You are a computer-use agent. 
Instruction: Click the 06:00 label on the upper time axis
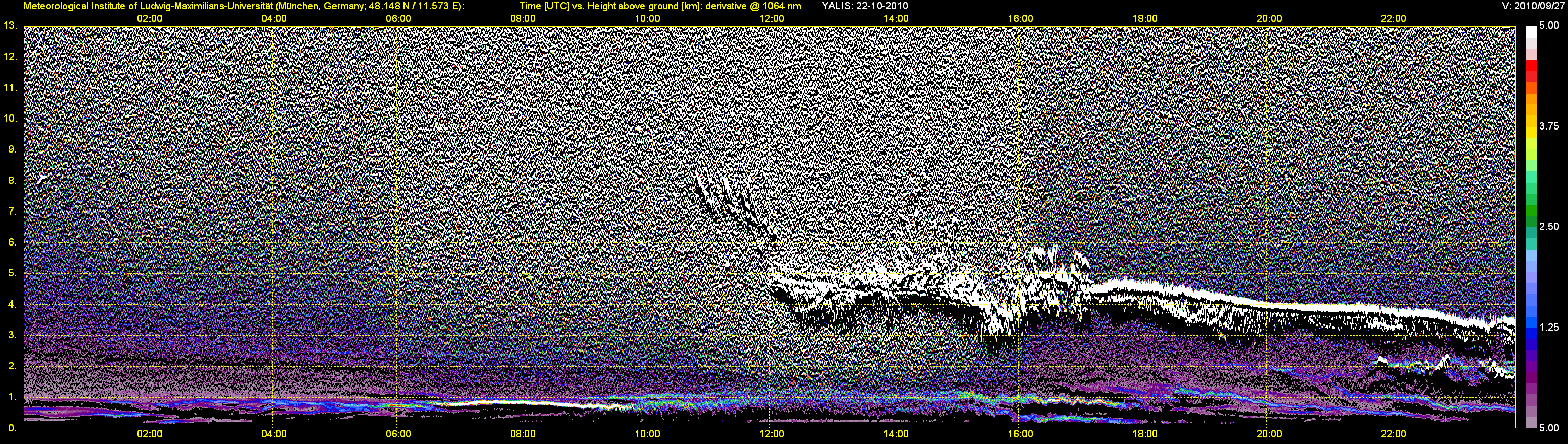click(398, 19)
